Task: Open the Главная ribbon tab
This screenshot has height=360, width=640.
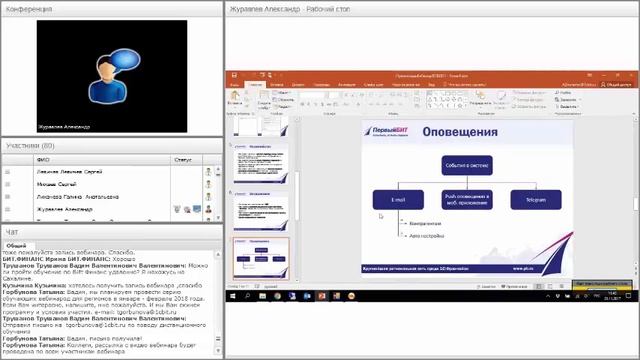Action: click(256, 84)
